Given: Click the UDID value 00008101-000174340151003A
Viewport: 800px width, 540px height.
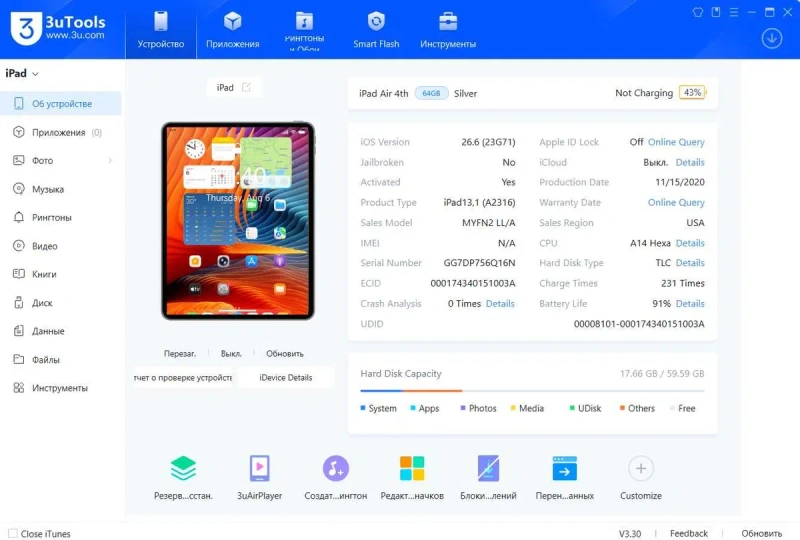Looking at the screenshot, I should 639,324.
